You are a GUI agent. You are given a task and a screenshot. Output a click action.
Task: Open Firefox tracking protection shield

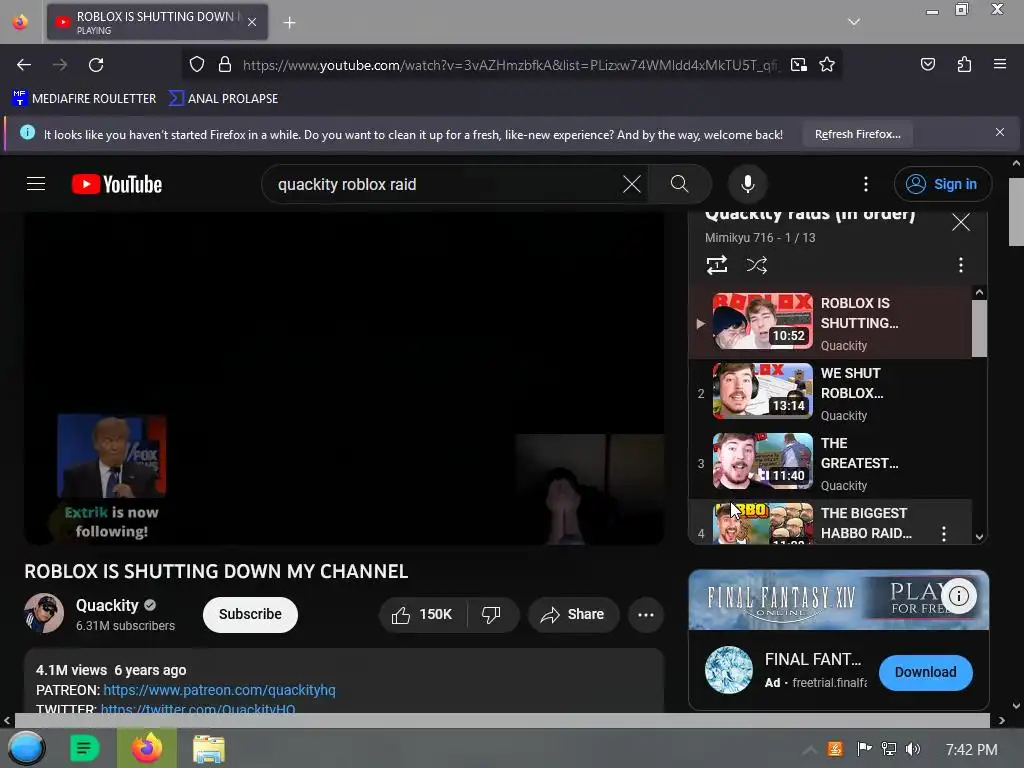point(197,64)
